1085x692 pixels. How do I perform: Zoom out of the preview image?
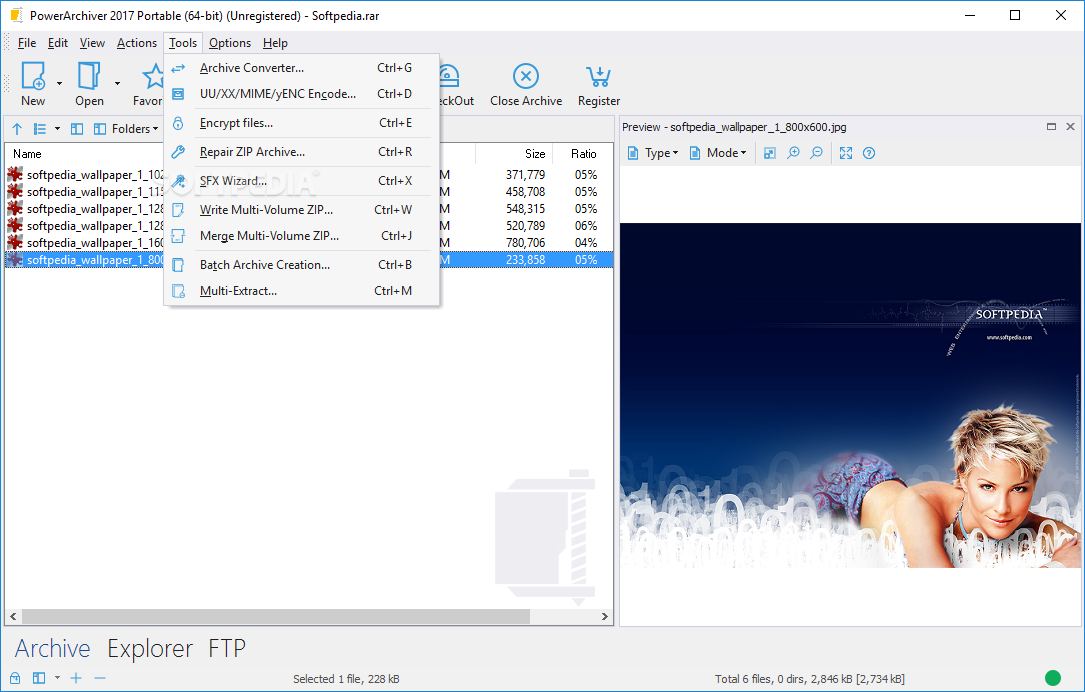tap(817, 153)
